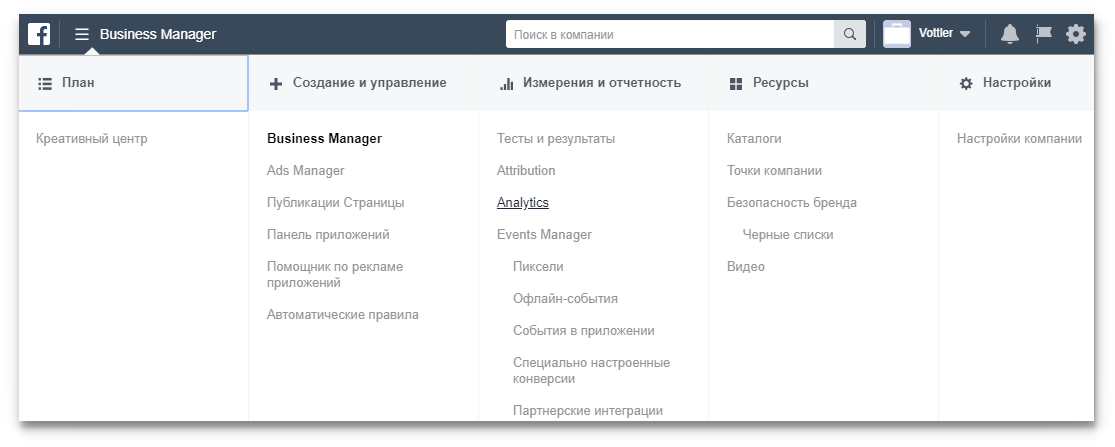This screenshot has height=447, width=1115.
Task: Click the list icon beside 'План'
Action: point(45,84)
